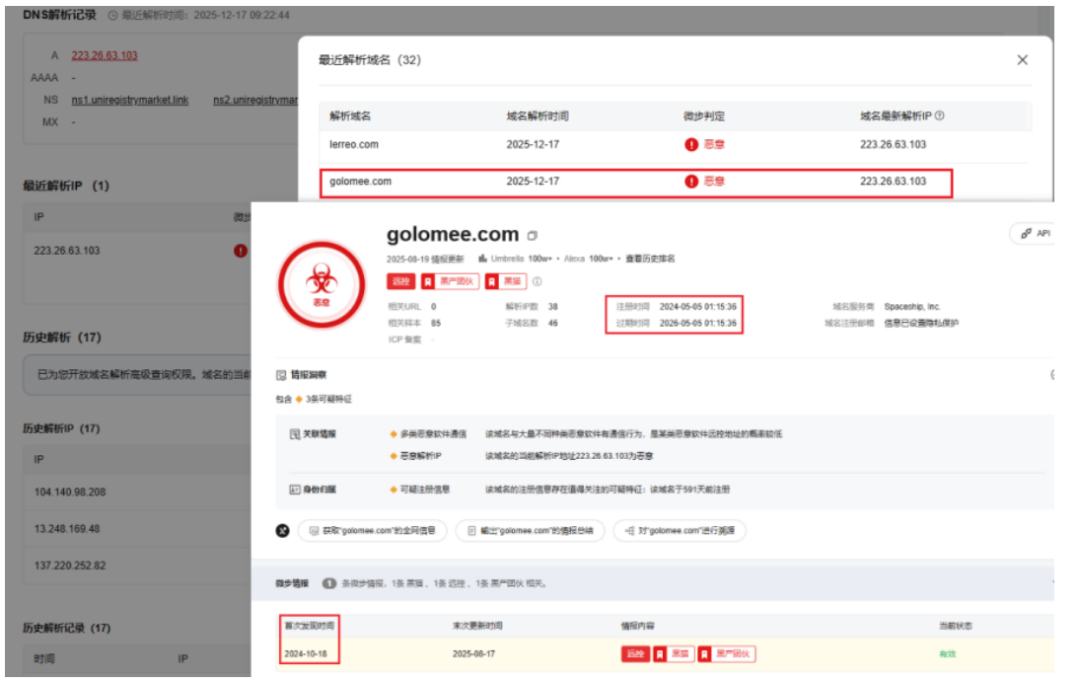
Task: Click the red 远控 tag in intelligence row
Action: click(634, 654)
